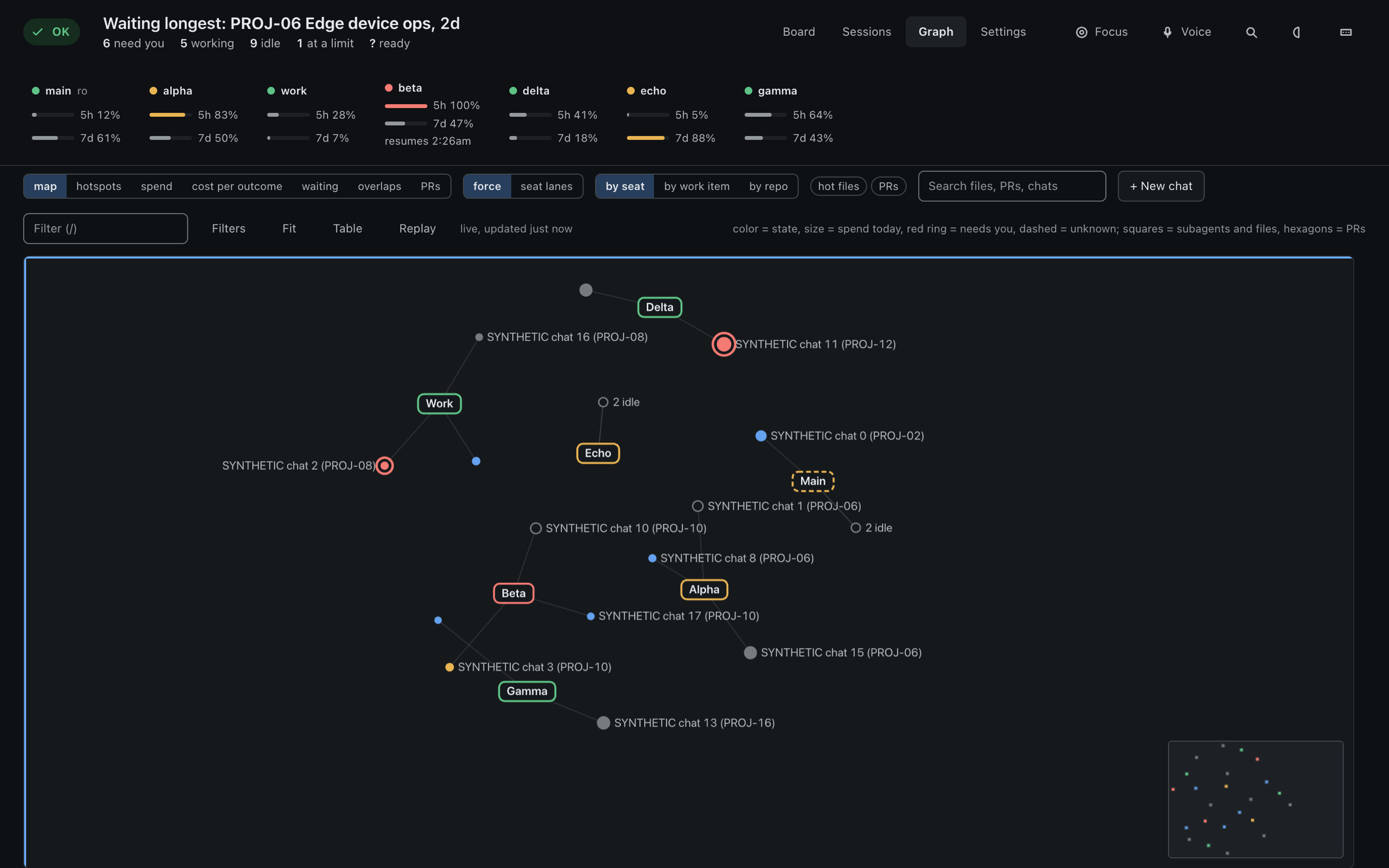This screenshot has width=1389, height=868.
Task: Group graph by seat
Action: 624,186
